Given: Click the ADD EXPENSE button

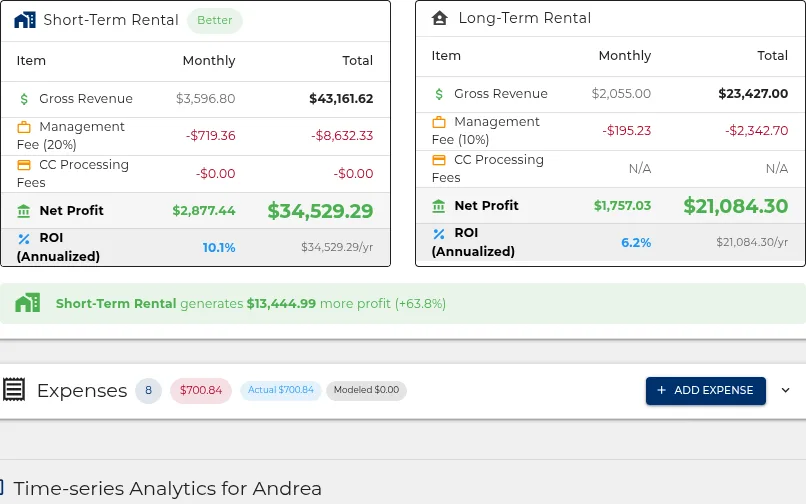Looking at the screenshot, I should coord(706,390).
